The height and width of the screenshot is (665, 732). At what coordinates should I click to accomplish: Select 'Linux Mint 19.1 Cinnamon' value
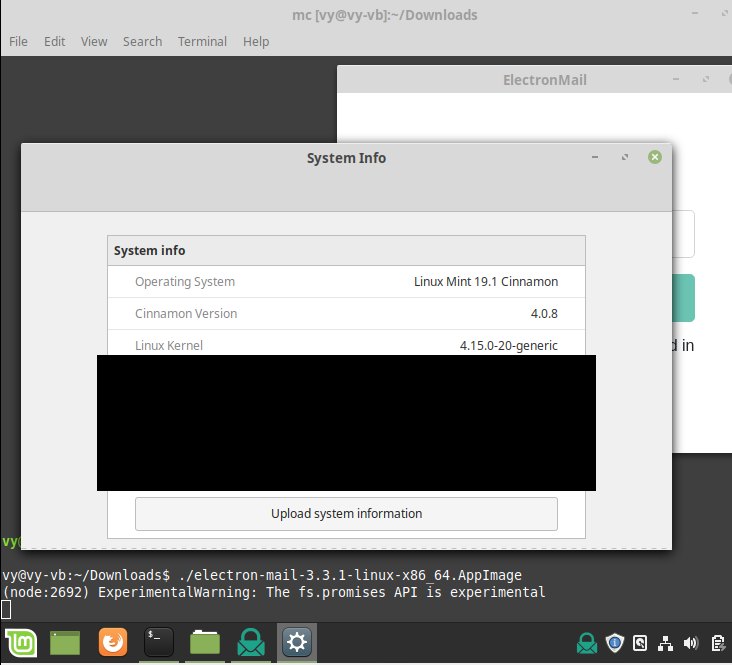(486, 282)
